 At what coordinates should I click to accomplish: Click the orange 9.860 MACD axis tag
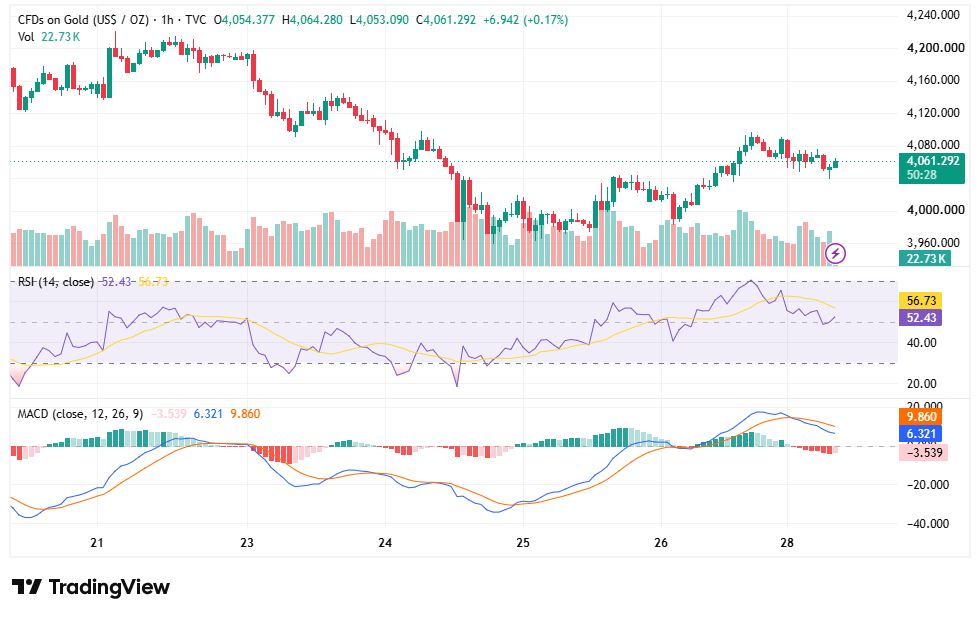coord(921,417)
